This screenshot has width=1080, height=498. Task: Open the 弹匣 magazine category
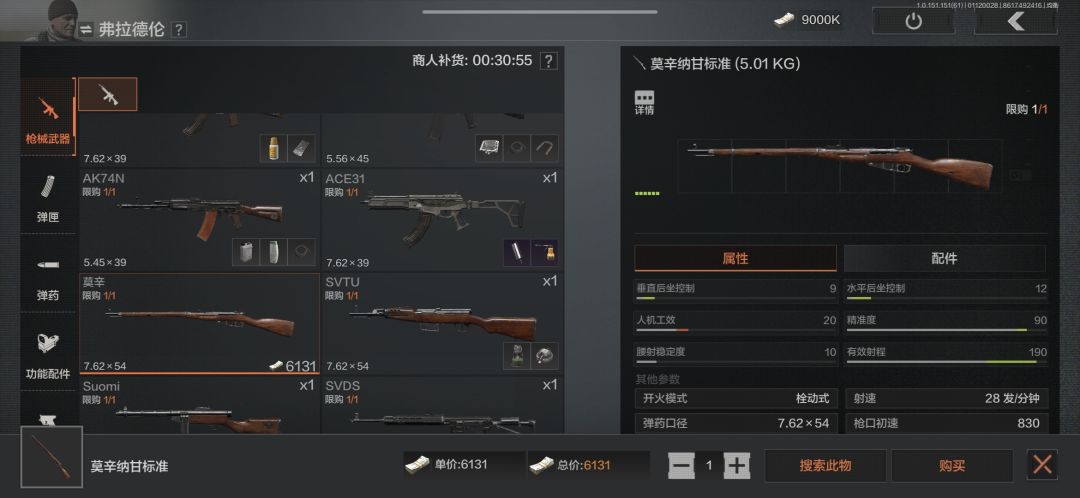point(48,195)
